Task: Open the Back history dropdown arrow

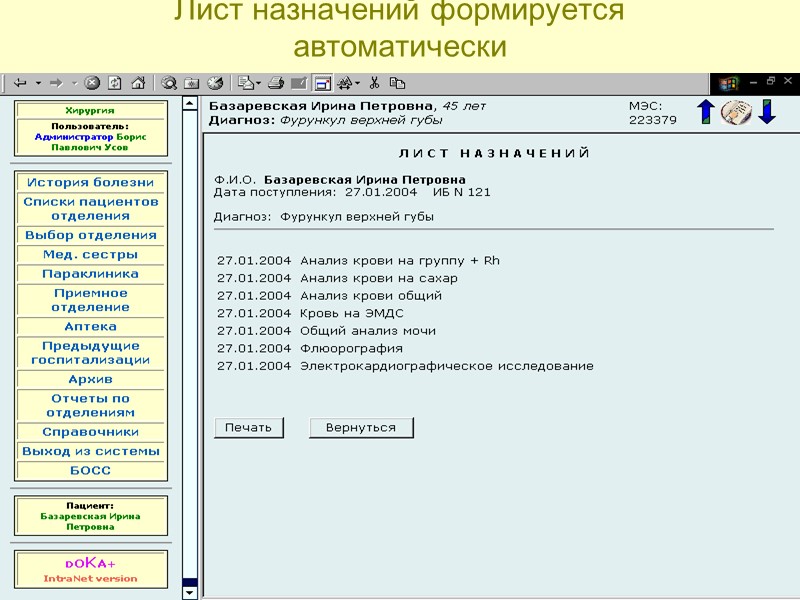Action: (38, 83)
